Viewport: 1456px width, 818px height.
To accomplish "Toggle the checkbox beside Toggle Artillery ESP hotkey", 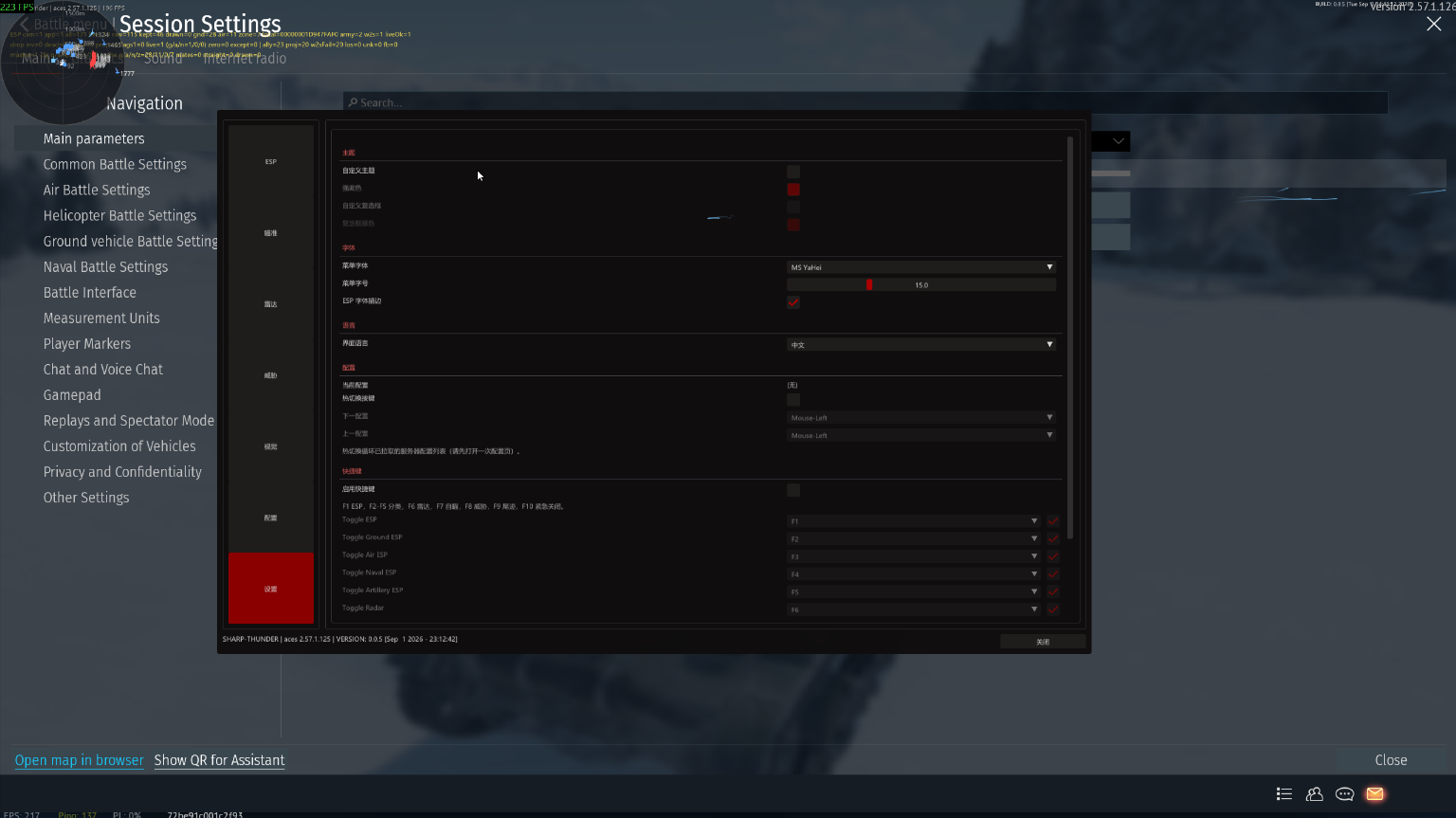I will [1052, 591].
